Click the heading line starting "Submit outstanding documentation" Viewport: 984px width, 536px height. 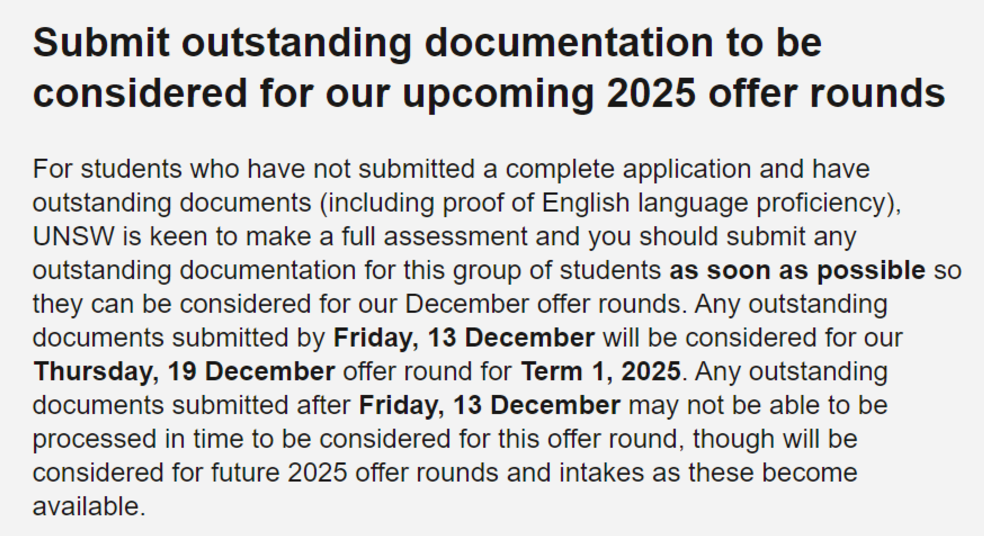(427, 43)
